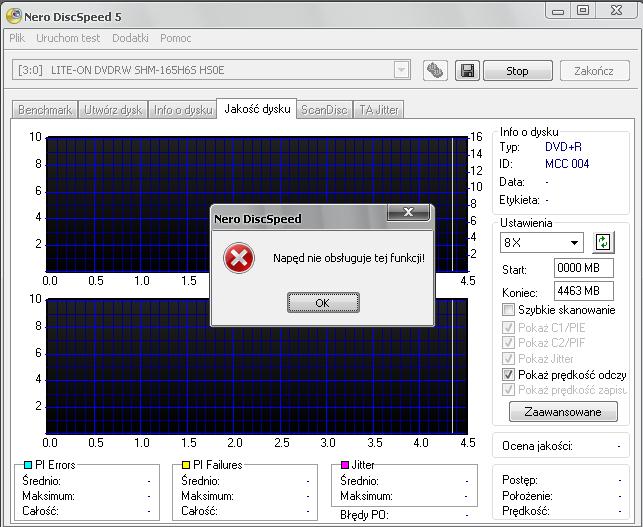Click the MCC 004 disc ID value
The image size is (643, 527).
tap(567, 164)
